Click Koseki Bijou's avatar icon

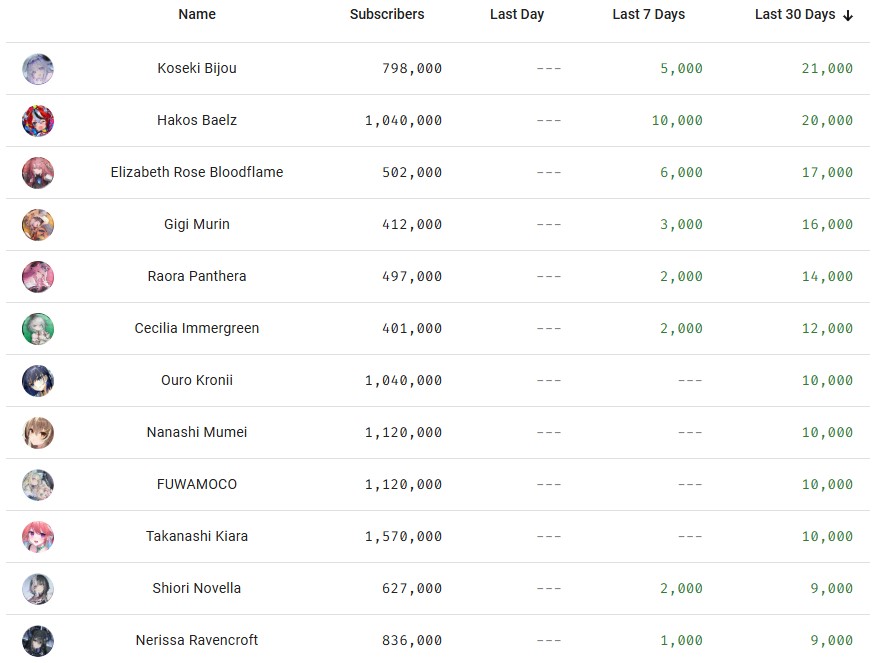click(38, 69)
